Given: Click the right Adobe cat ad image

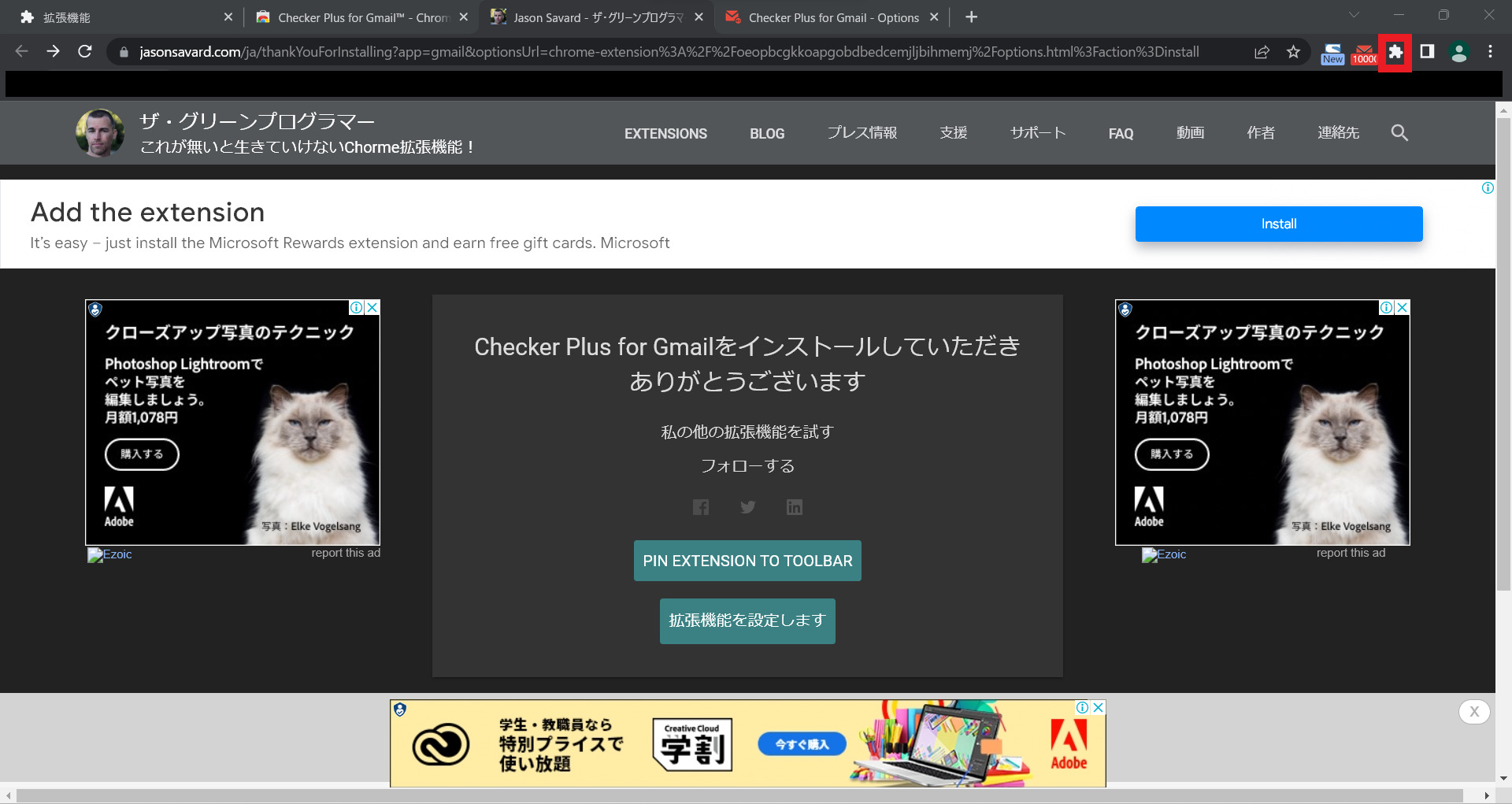Looking at the screenshot, I should point(1262,422).
